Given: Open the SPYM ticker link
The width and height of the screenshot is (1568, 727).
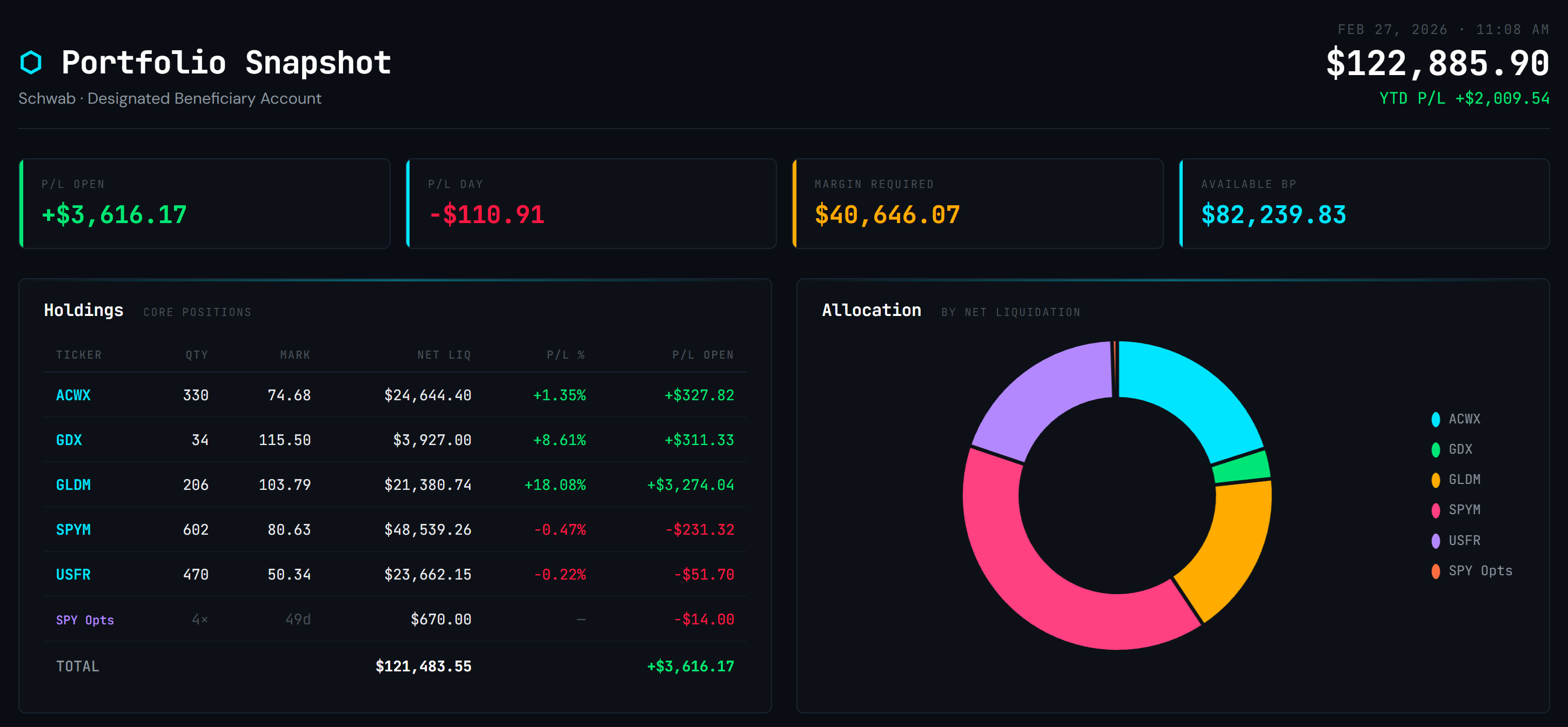Looking at the screenshot, I should point(73,530).
